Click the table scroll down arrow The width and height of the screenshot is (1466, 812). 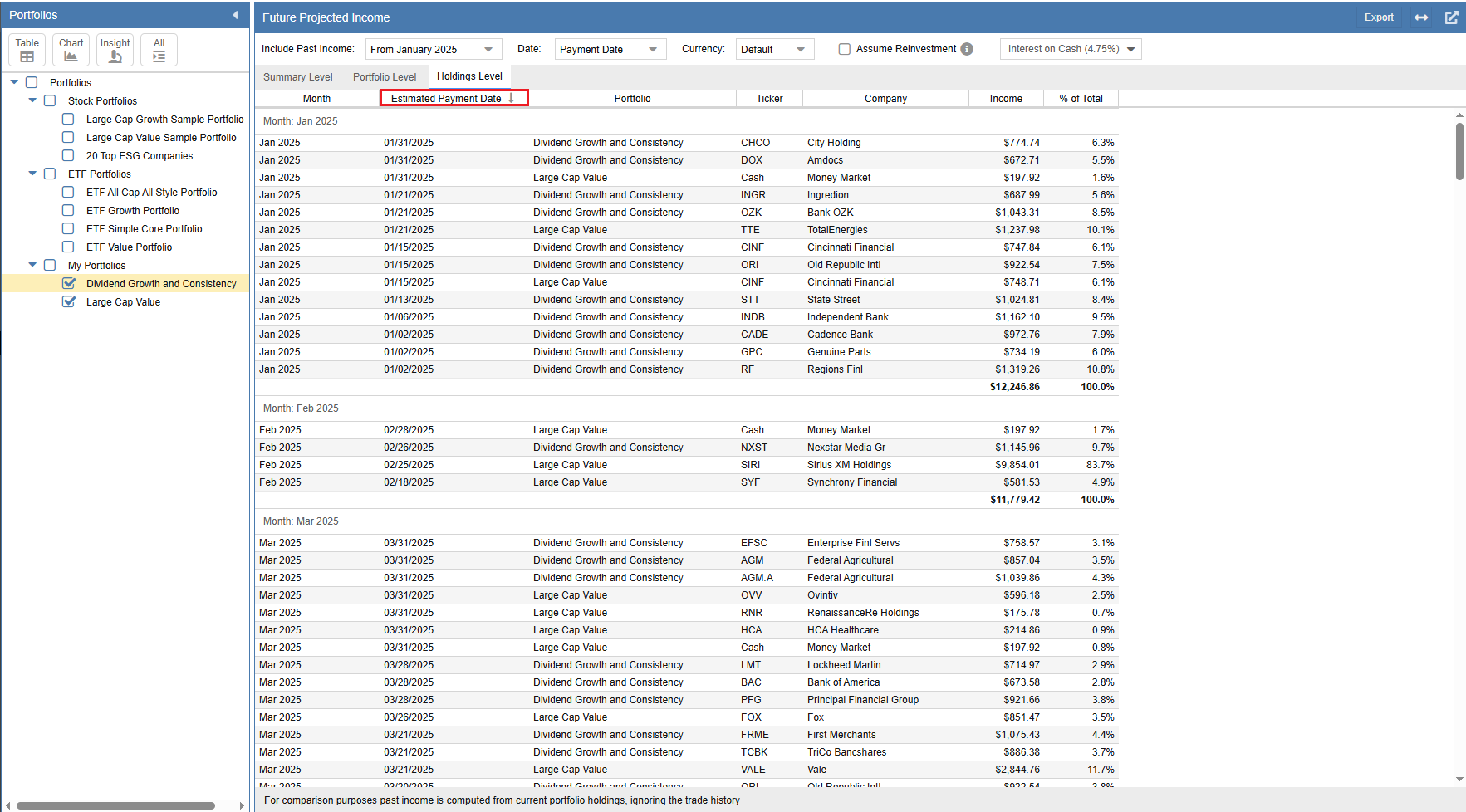1459,779
